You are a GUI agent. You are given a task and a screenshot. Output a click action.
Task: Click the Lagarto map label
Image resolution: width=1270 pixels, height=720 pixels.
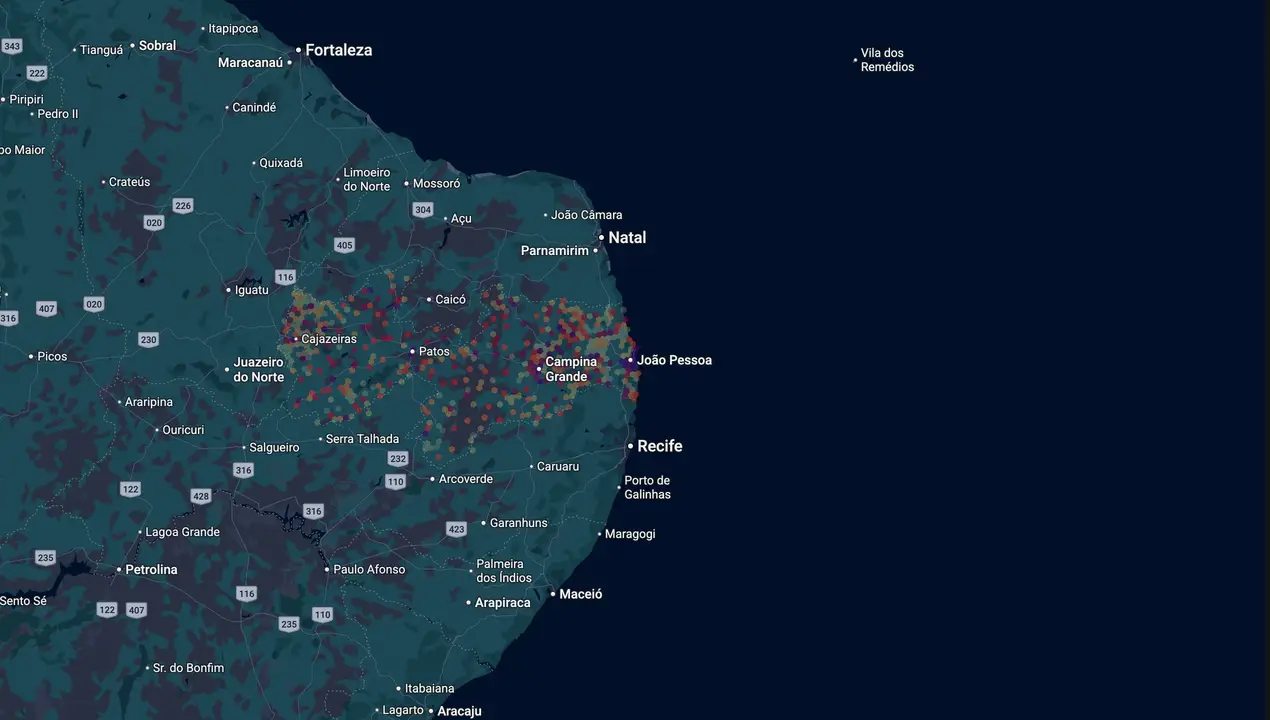(403, 711)
